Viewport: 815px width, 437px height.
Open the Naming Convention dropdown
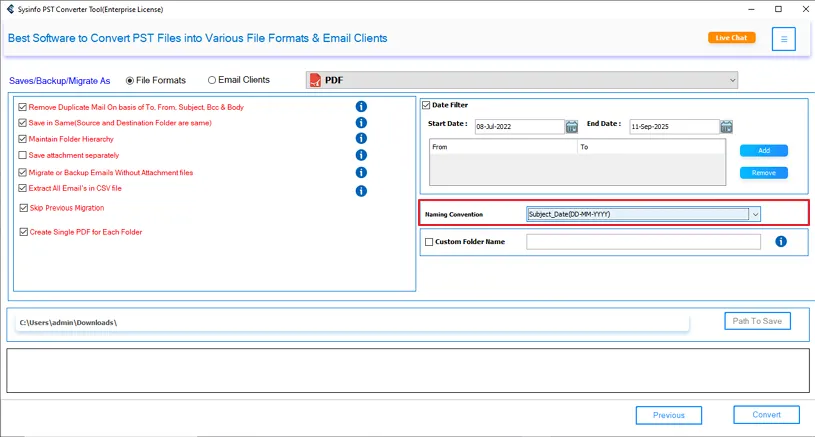pos(755,214)
